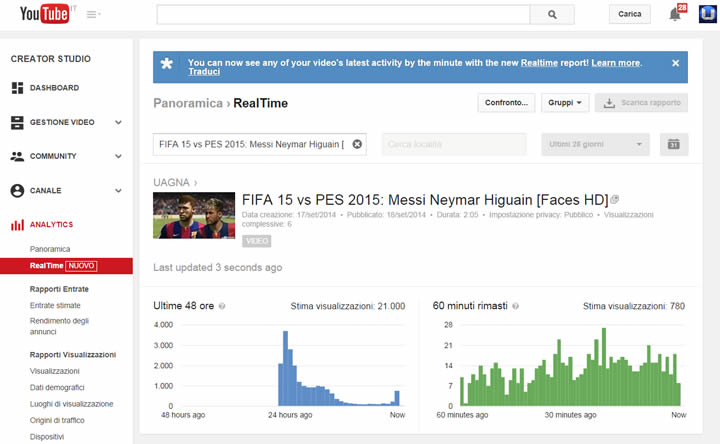Open the calendar date picker icon

[674, 145]
